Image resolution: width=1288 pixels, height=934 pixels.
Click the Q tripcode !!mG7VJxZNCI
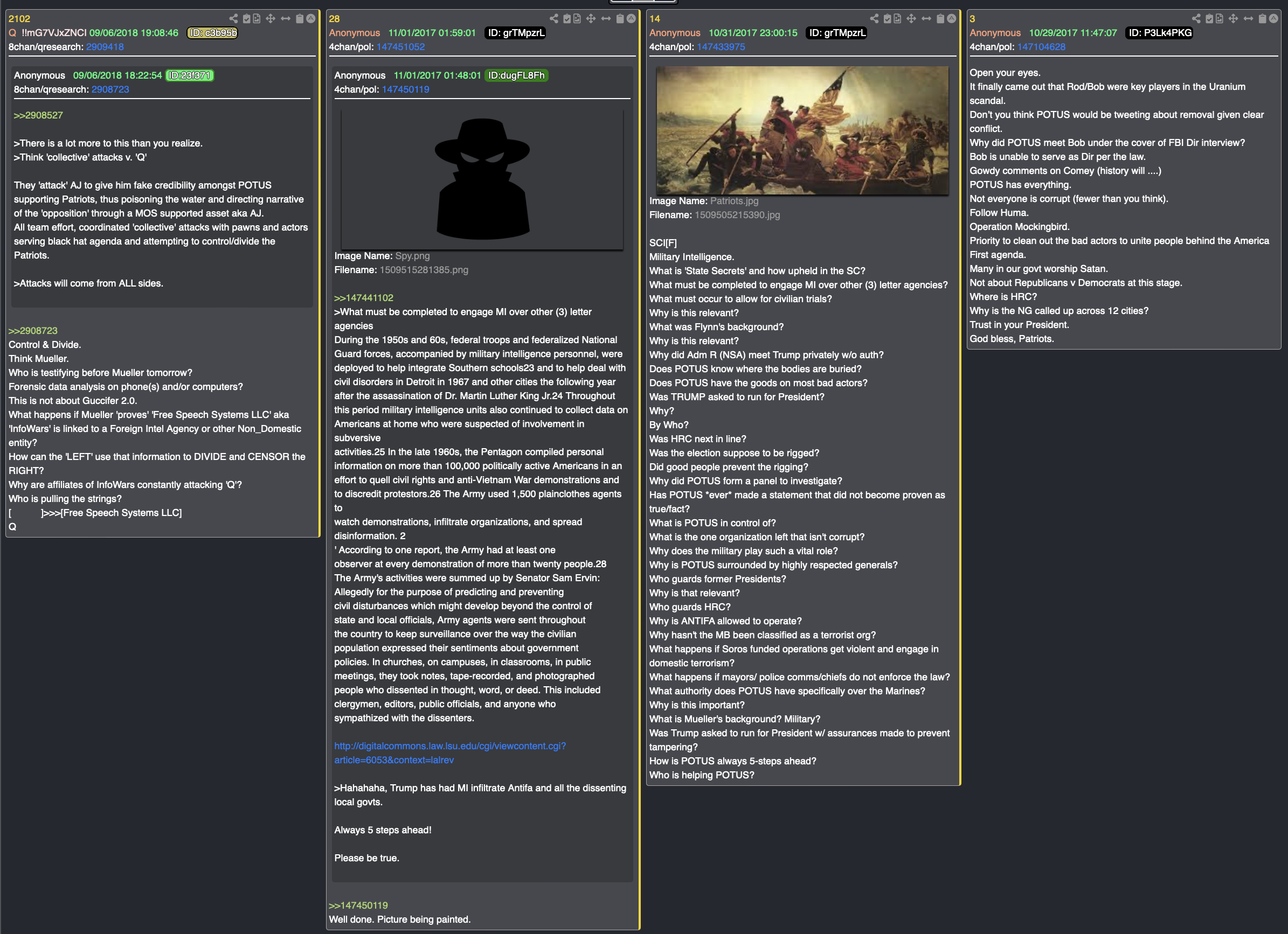pyautogui.click(x=54, y=33)
